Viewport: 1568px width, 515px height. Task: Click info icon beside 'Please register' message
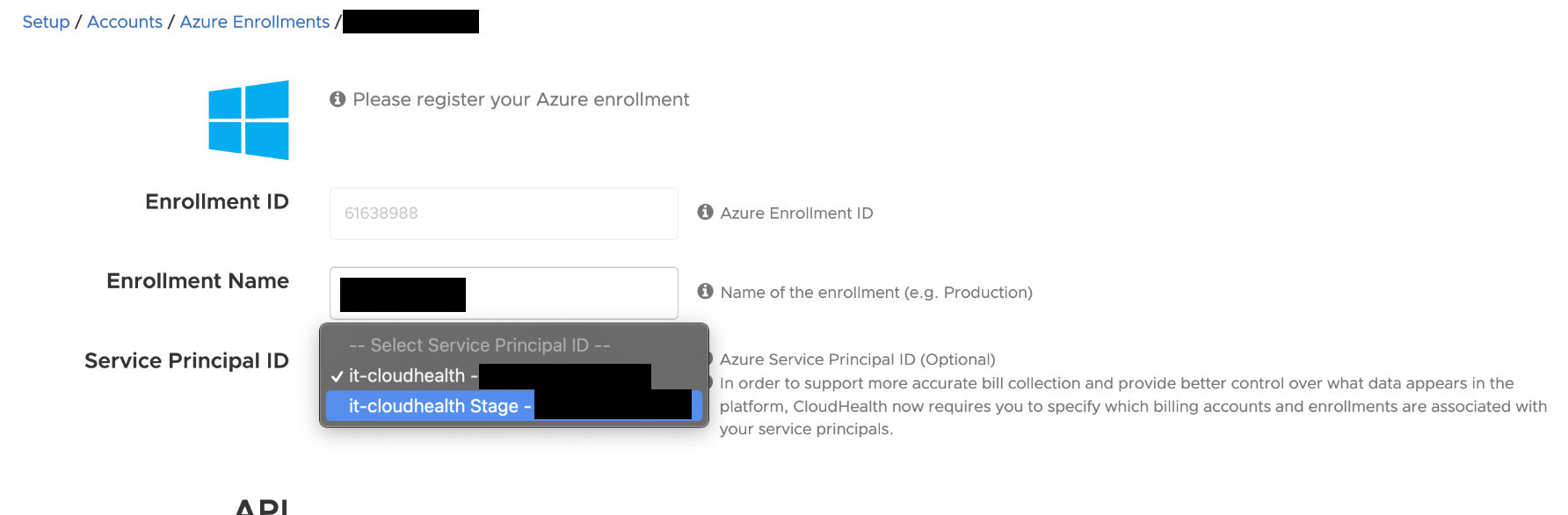click(338, 99)
